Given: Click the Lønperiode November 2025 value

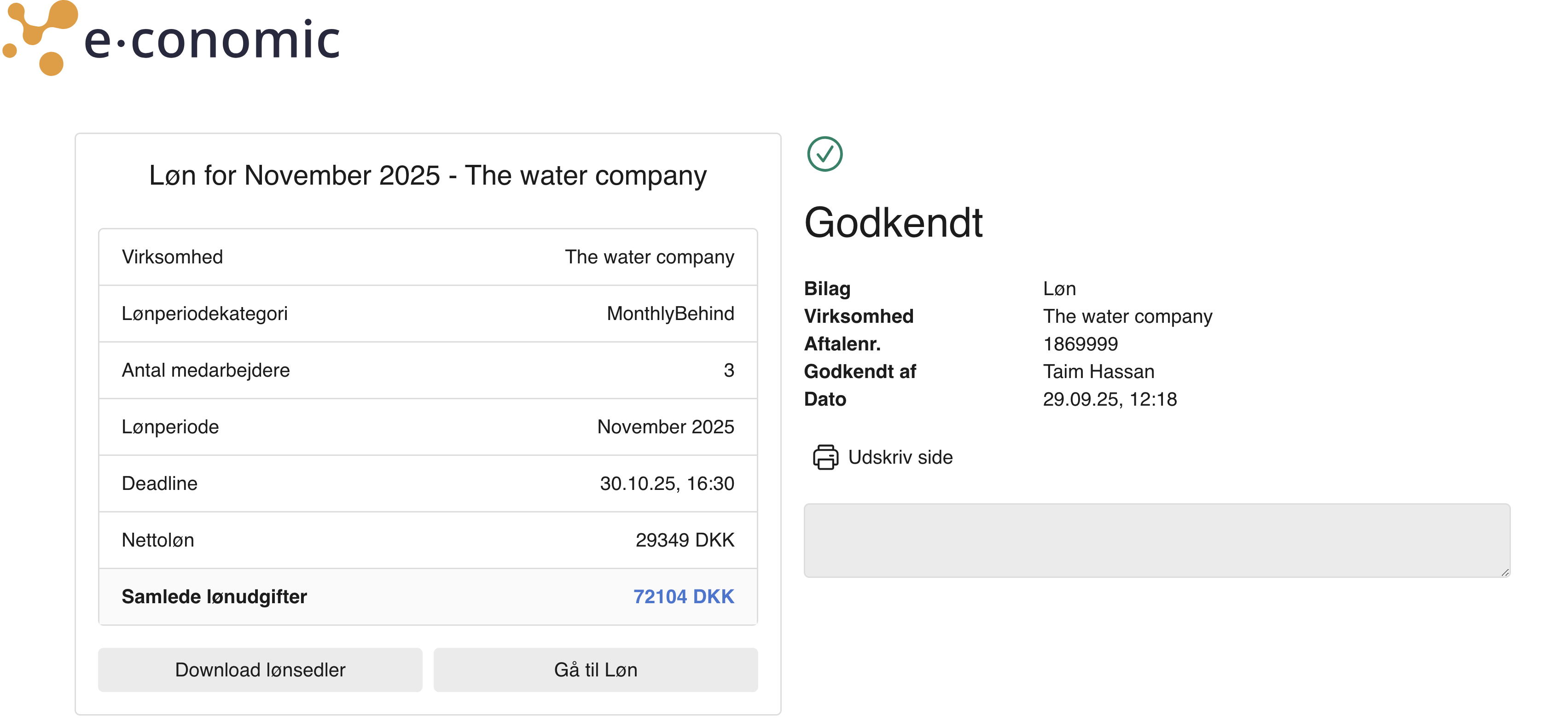Looking at the screenshot, I should click(665, 427).
